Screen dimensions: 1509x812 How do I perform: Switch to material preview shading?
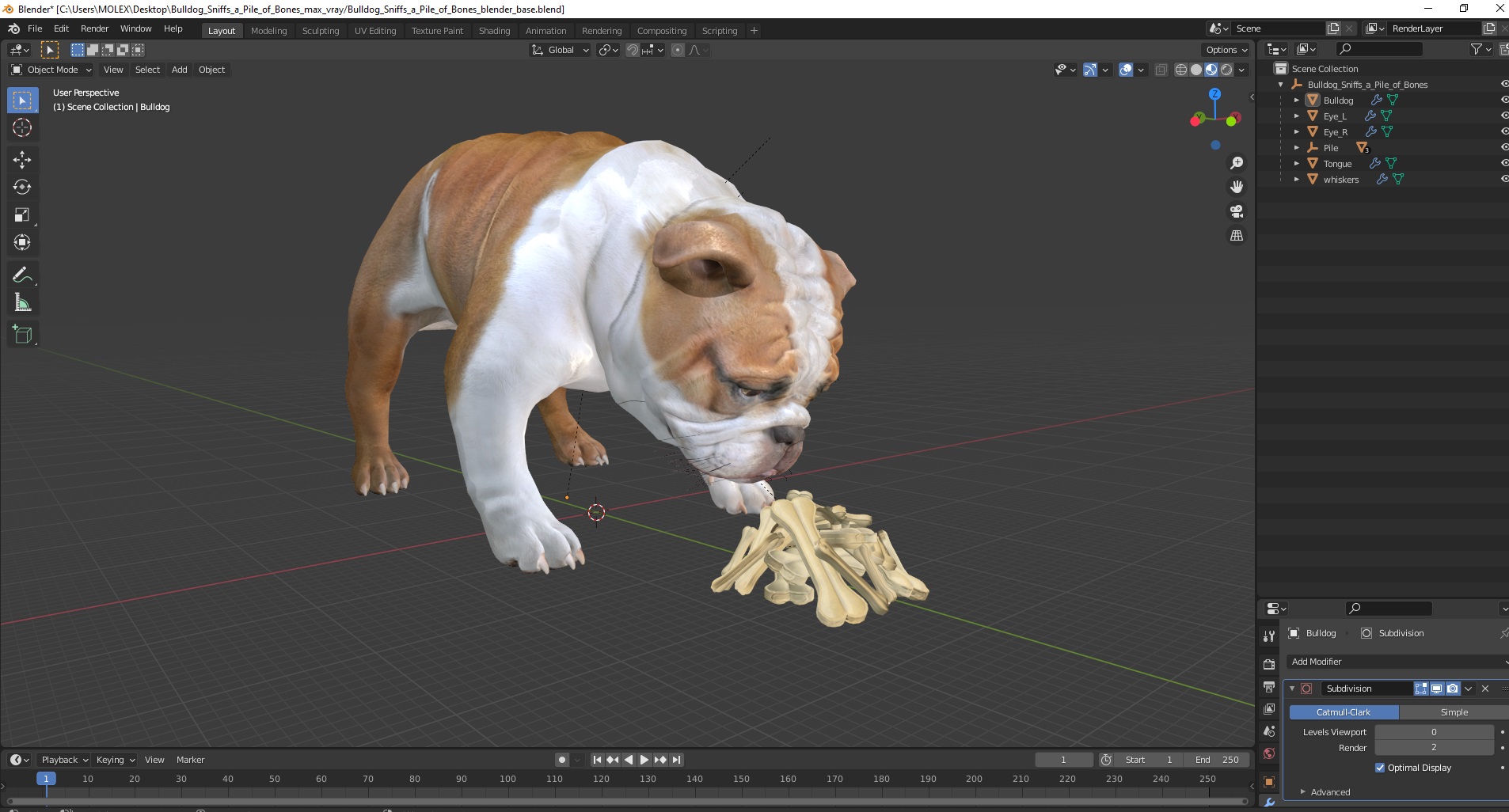pos(1211,70)
